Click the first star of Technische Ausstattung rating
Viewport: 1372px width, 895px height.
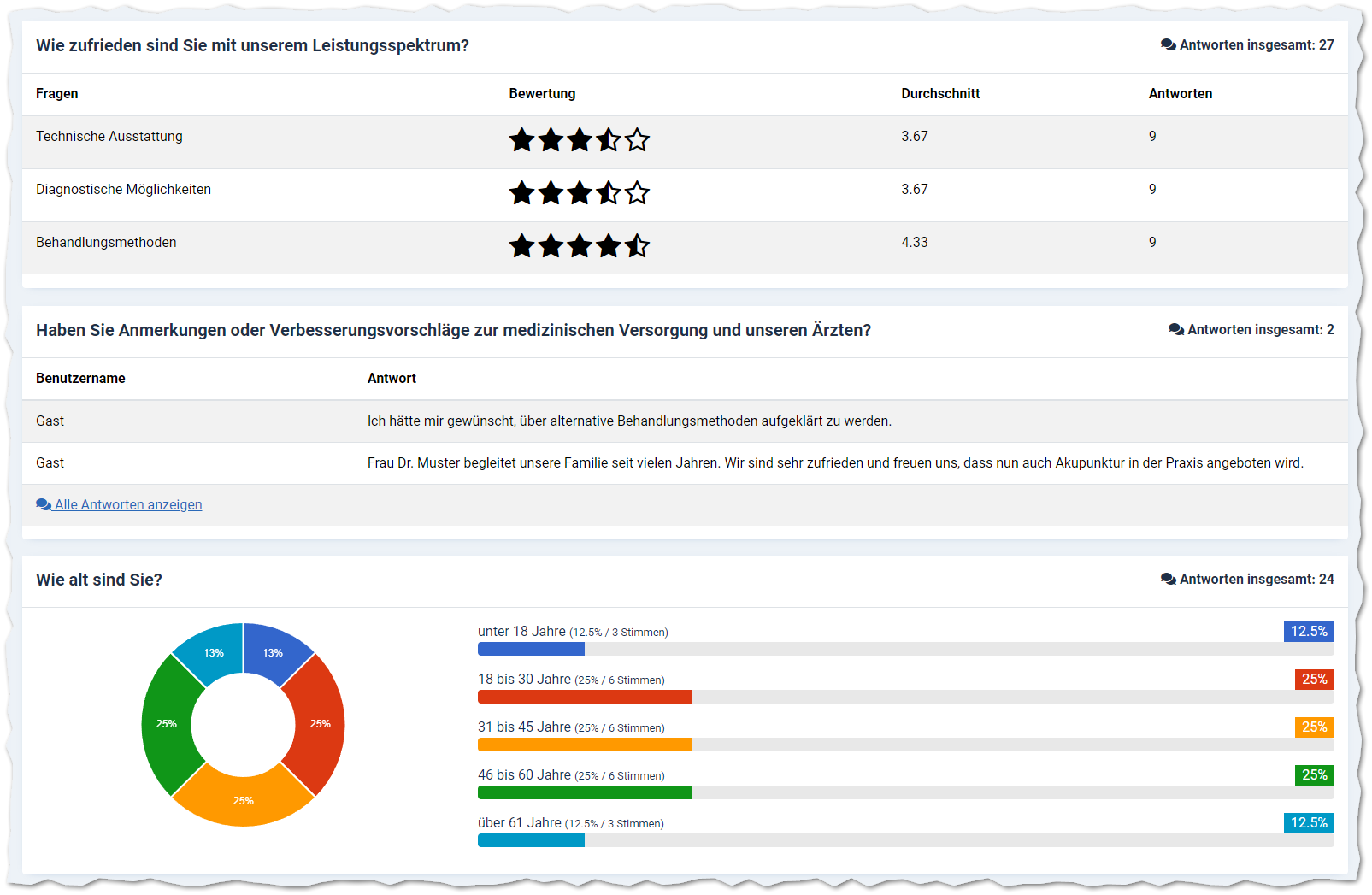(x=522, y=139)
